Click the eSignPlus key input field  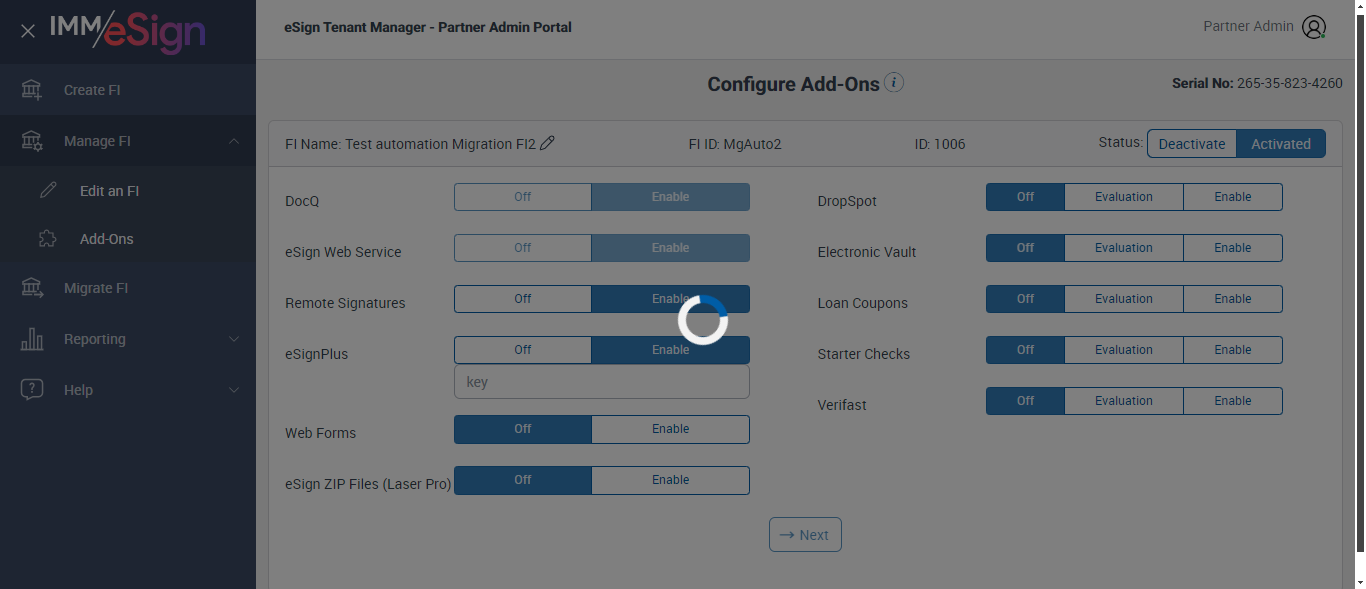[x=601, y=382]
